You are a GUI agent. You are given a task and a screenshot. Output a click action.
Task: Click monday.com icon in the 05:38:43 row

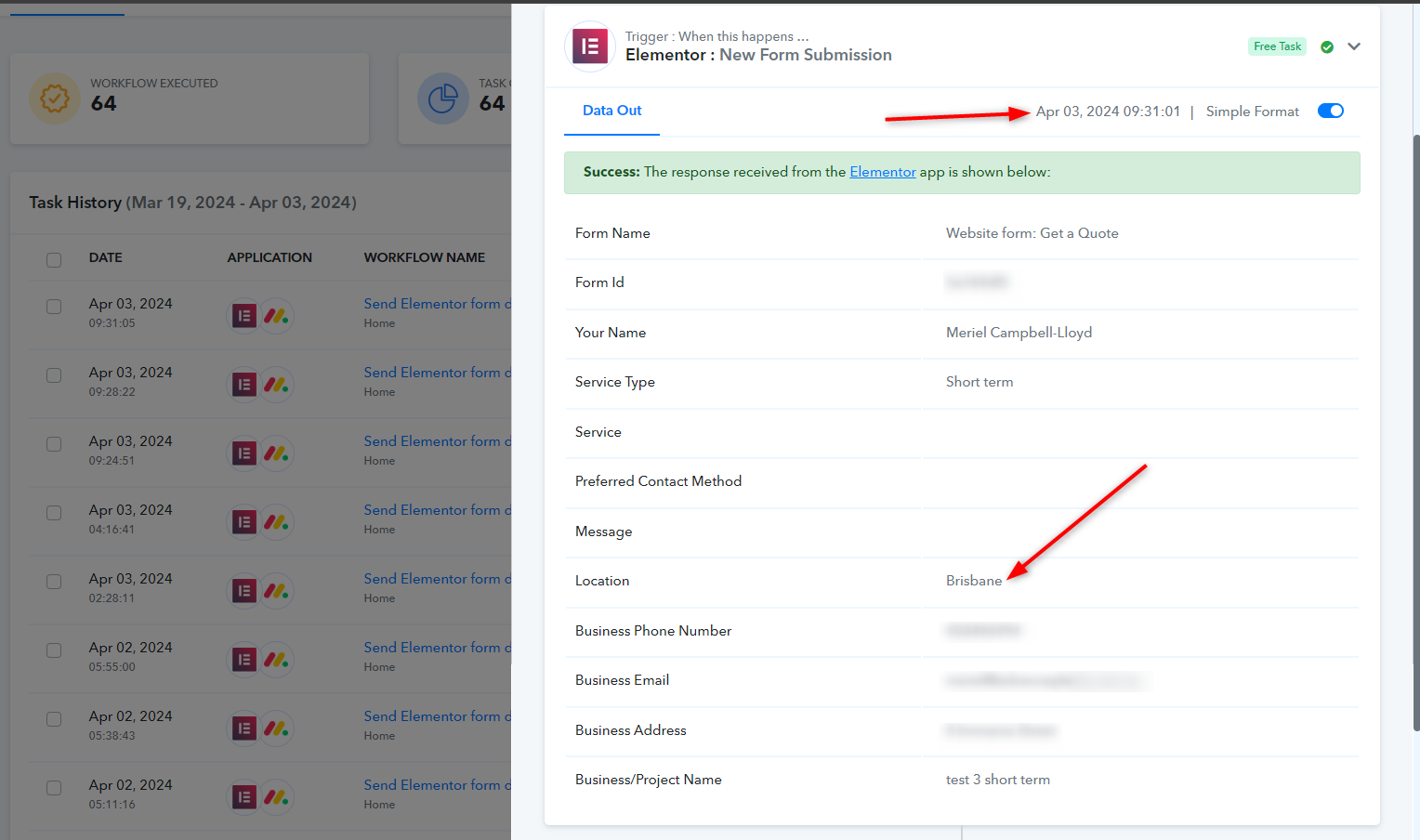click(x=276, y=728)
